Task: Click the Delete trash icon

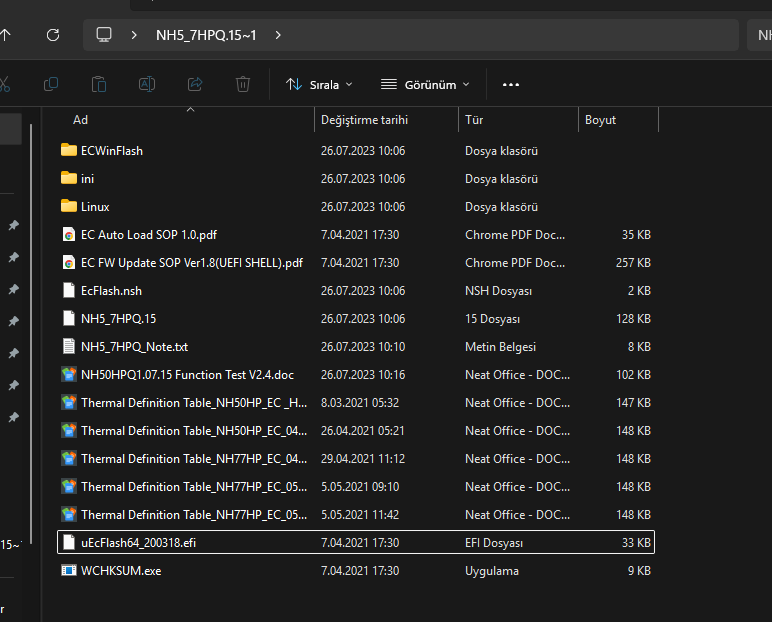Action: [243, 84]
